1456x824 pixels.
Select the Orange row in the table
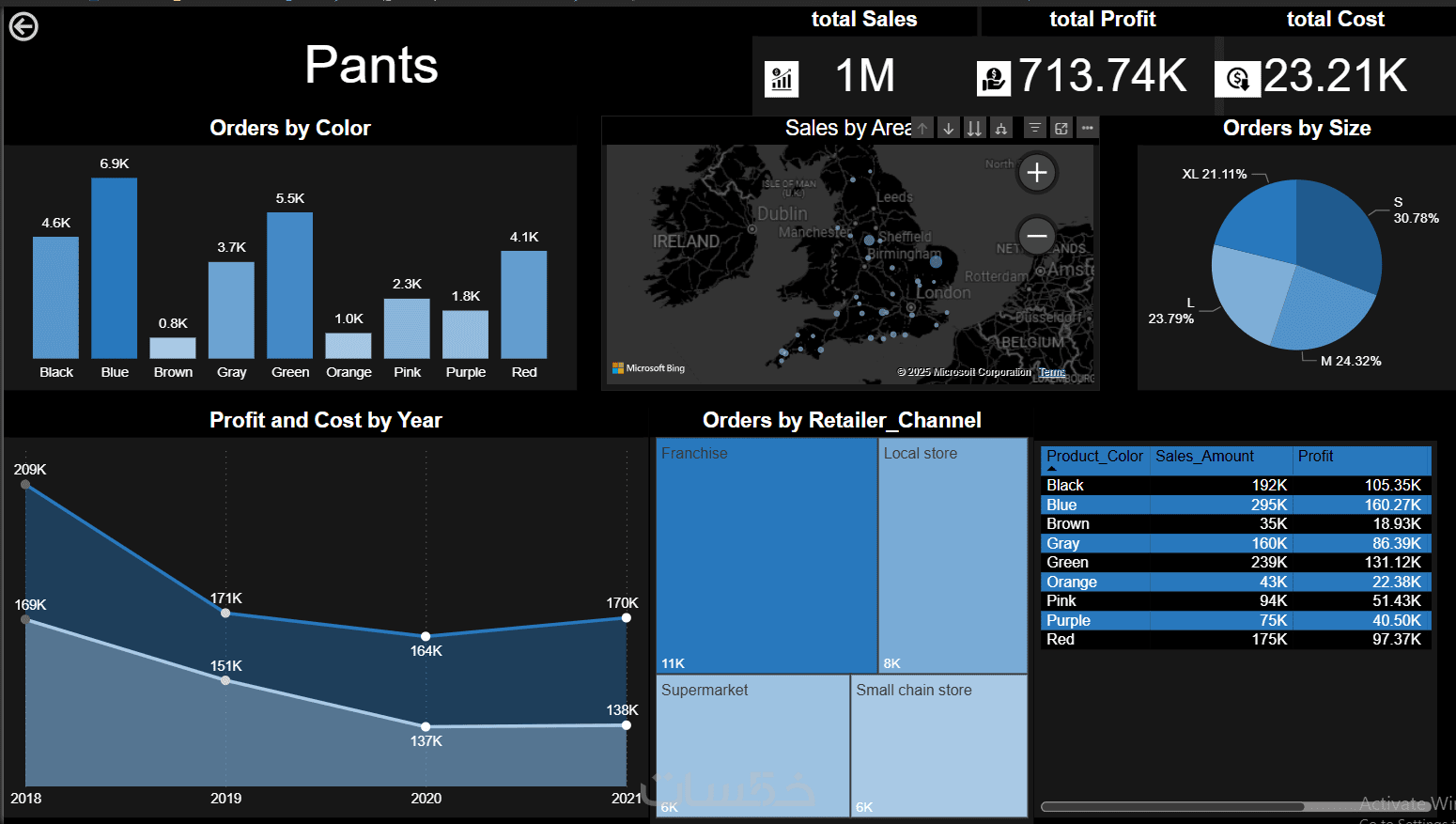1235,582
